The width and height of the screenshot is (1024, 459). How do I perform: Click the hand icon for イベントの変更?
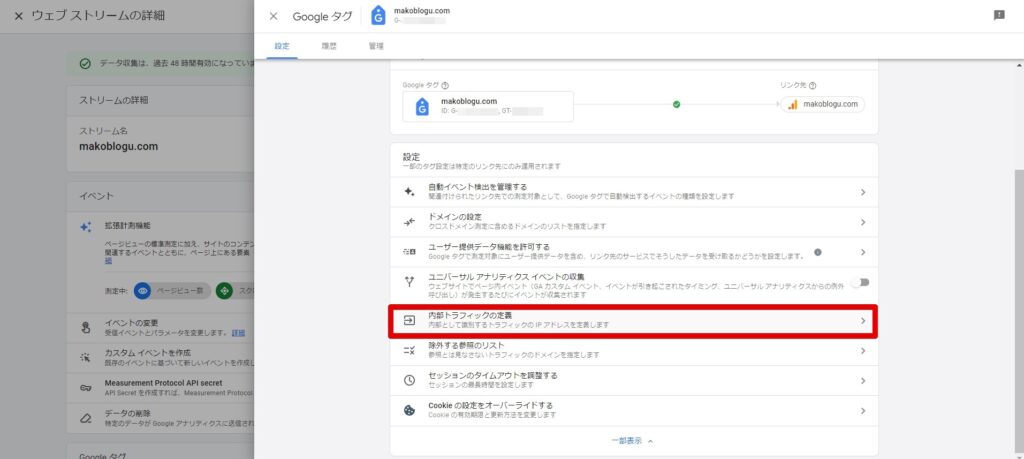tap(86, 328)
